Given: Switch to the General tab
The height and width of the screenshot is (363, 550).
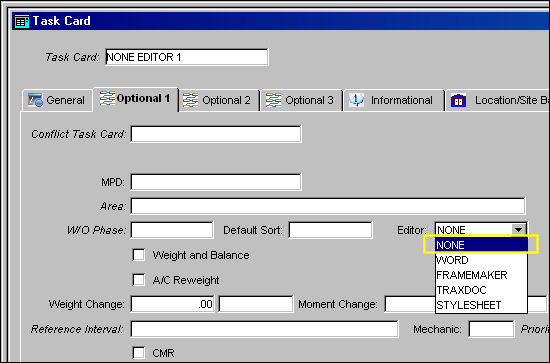Looking at the screenshot, I should tap(57, 100).
